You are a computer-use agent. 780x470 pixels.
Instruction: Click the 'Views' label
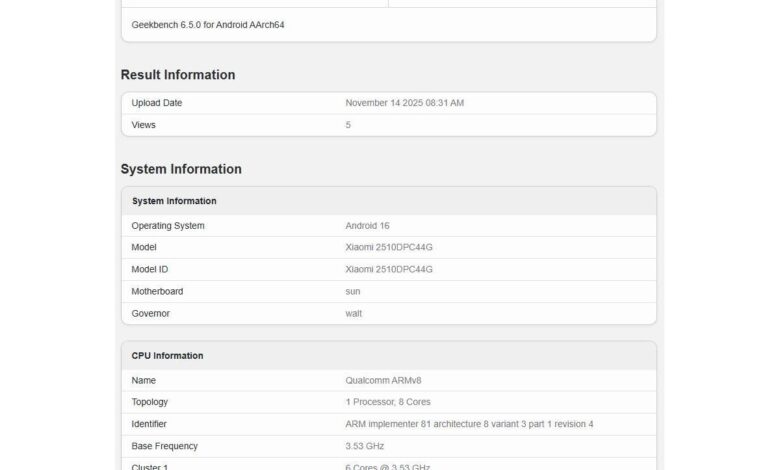click(143, 125)
